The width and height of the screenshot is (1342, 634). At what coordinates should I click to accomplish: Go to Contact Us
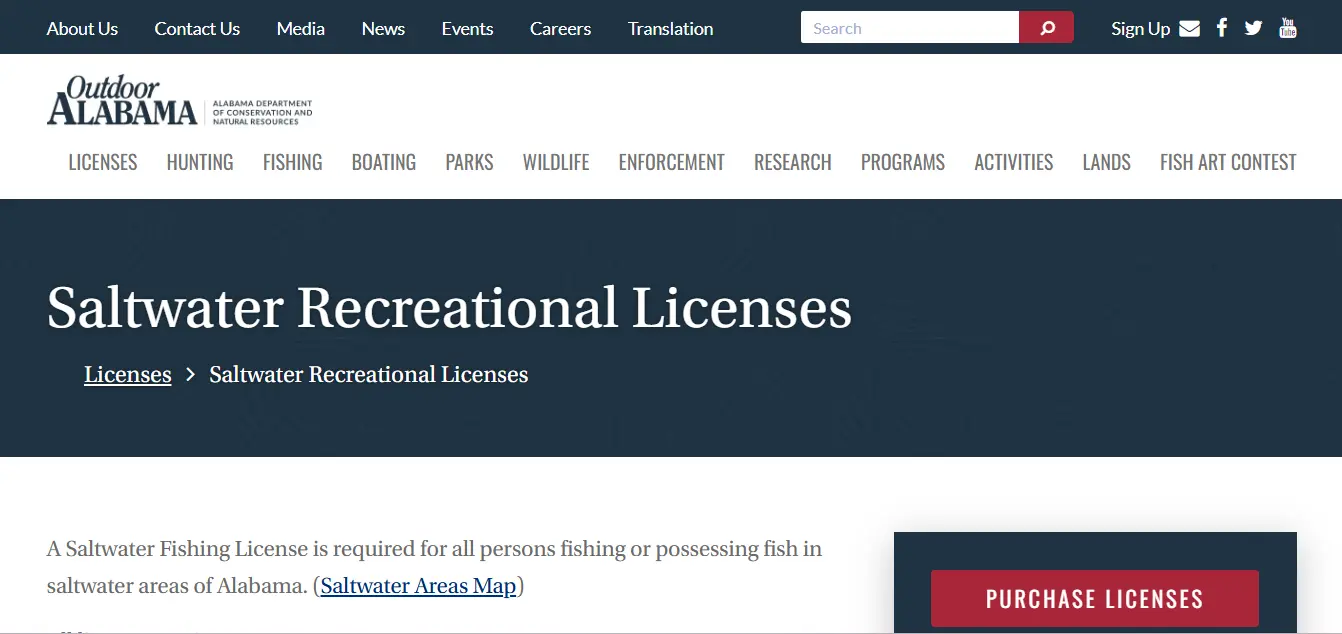click(197, 29)
